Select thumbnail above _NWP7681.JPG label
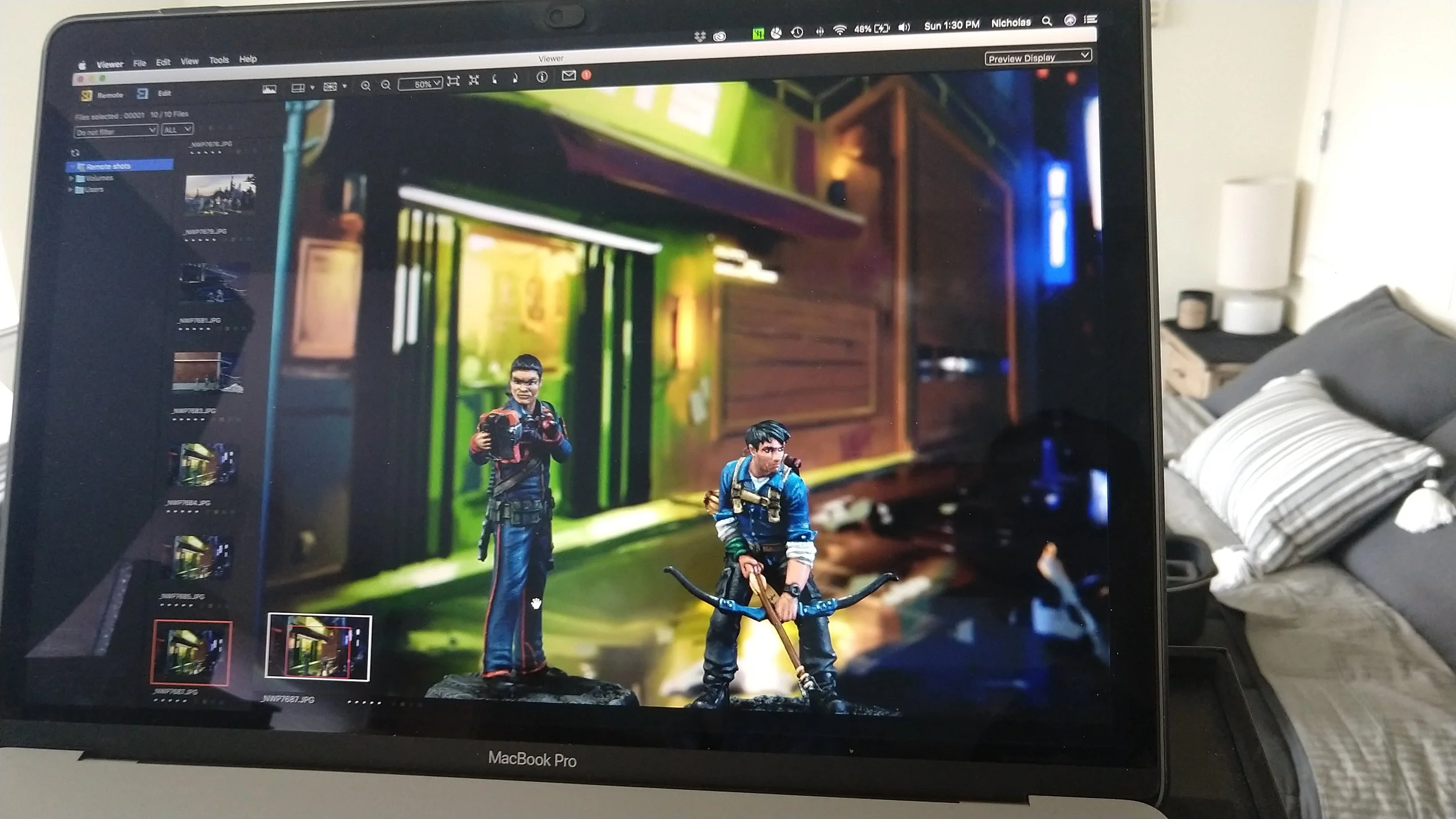The height and width of the screenshot is (819, 1456). pos(214,284)
